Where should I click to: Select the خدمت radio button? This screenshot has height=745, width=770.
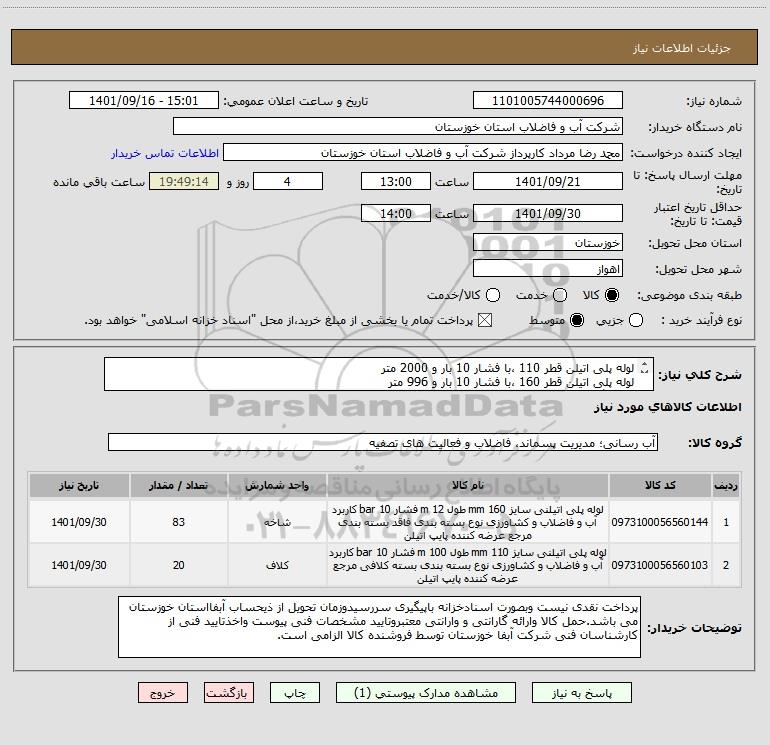click(560, 295)
